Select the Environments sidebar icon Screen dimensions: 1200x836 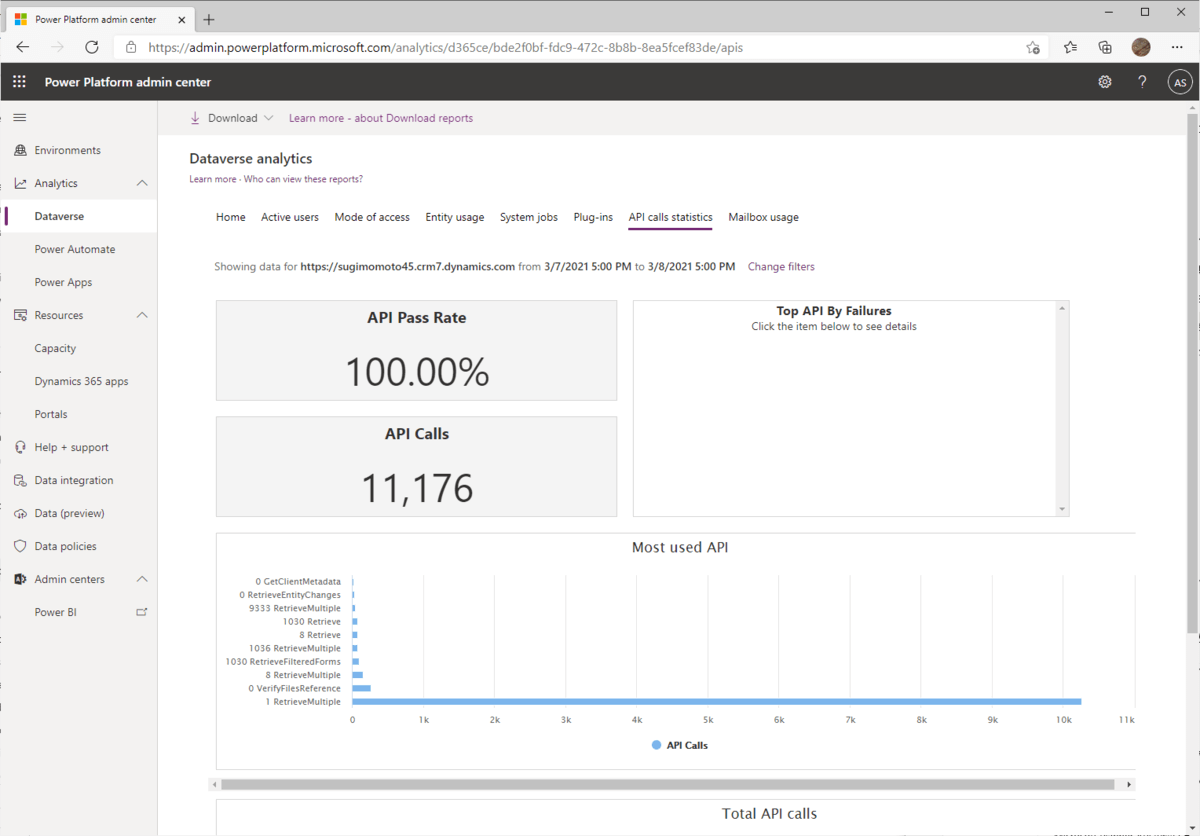[x=22, y=149]
